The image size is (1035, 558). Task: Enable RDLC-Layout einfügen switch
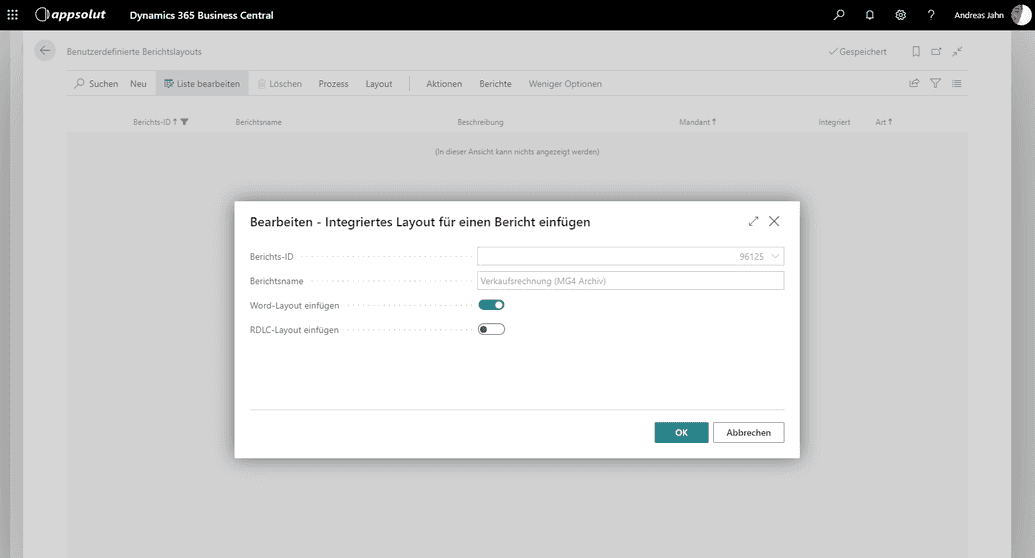491,329
